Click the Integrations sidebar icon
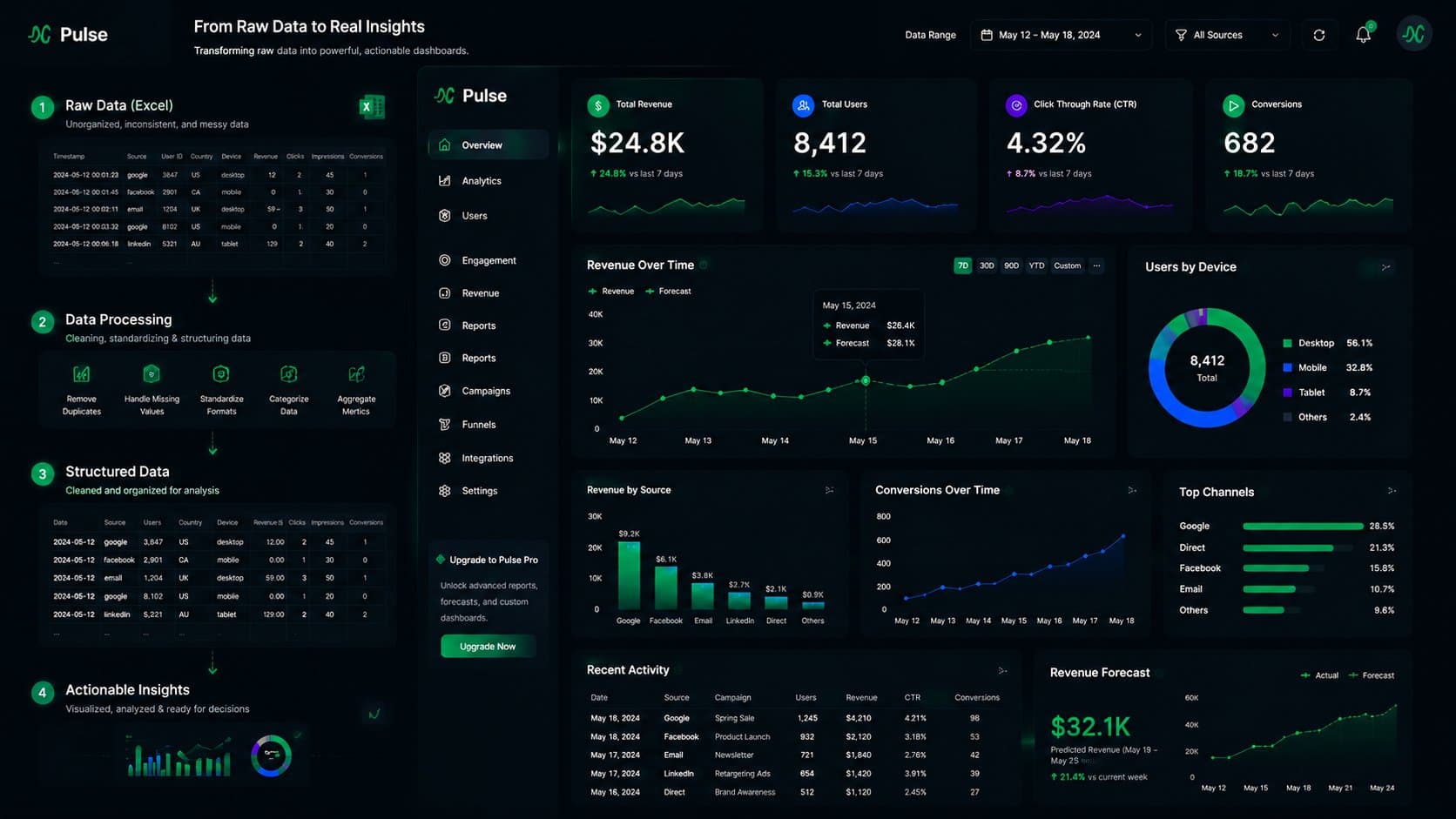The image size is (1456, 819). tap(445, 458)
